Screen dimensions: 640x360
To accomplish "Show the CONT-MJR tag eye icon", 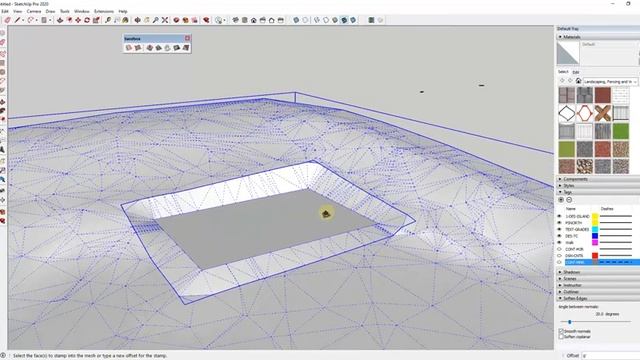I will point(560,249).
